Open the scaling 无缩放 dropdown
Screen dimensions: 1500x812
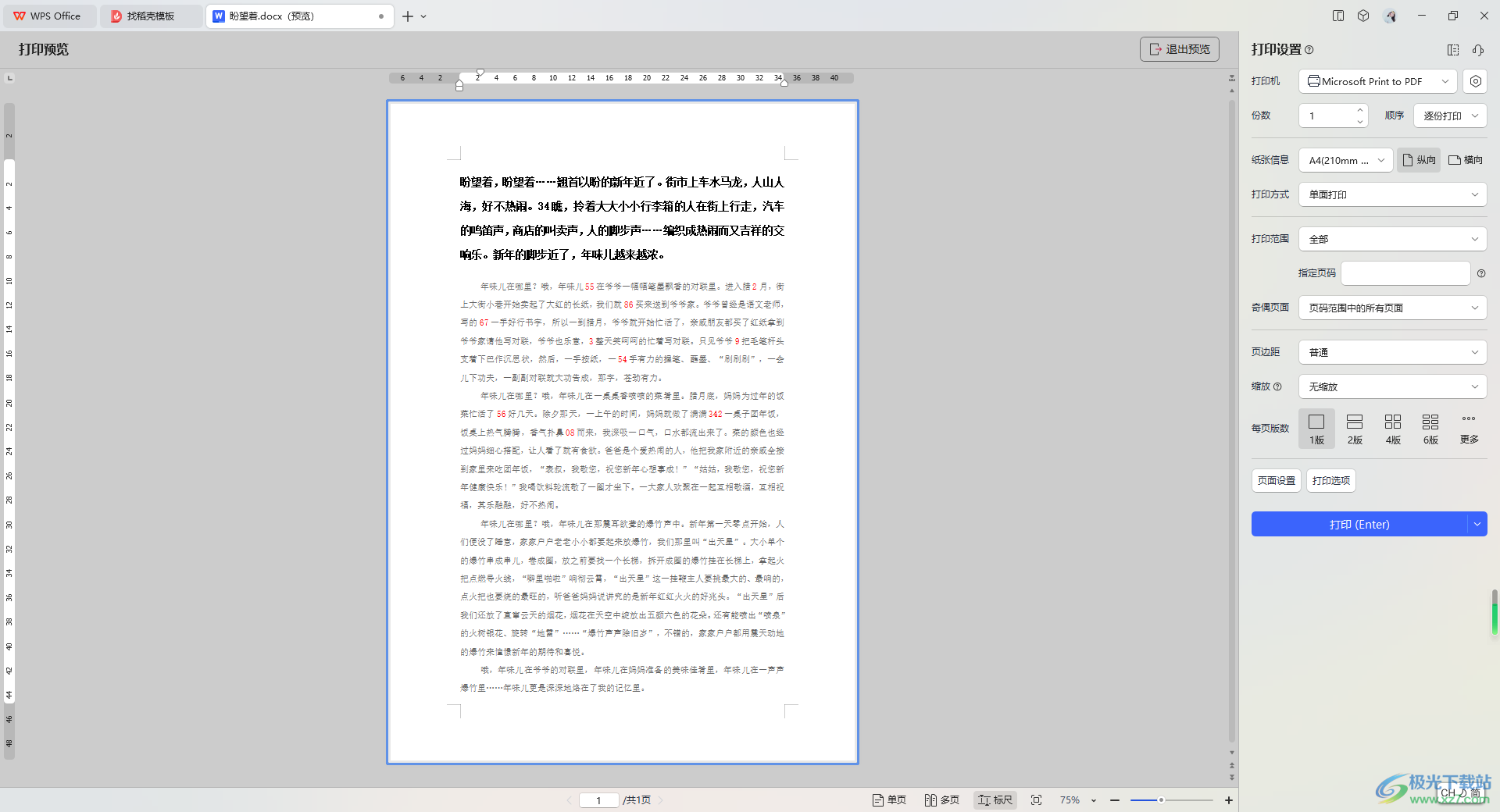(1393, 386)
